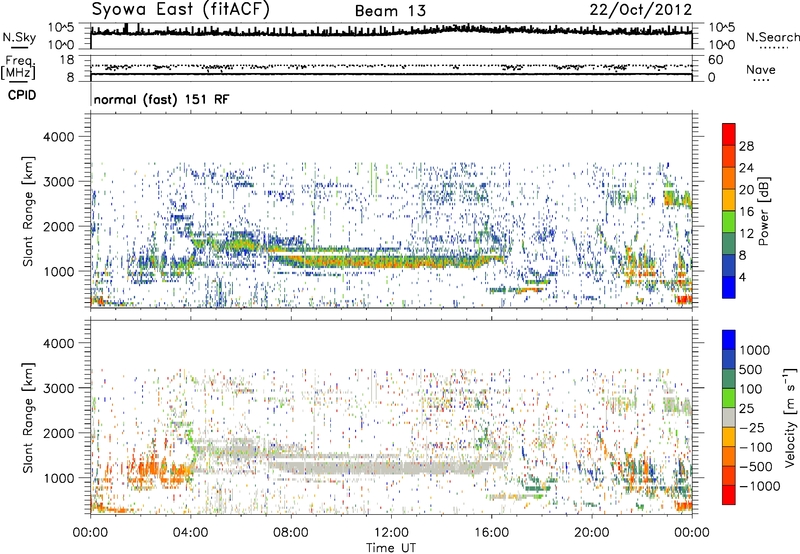Click the '60' Nave axis value
The height and width of the screenshot is (554, 800).
coord(716,60)
